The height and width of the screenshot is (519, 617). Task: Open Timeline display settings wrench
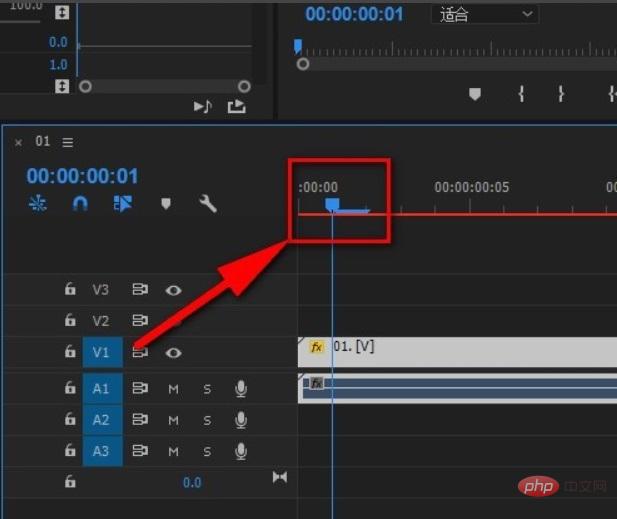pos(208,204)
